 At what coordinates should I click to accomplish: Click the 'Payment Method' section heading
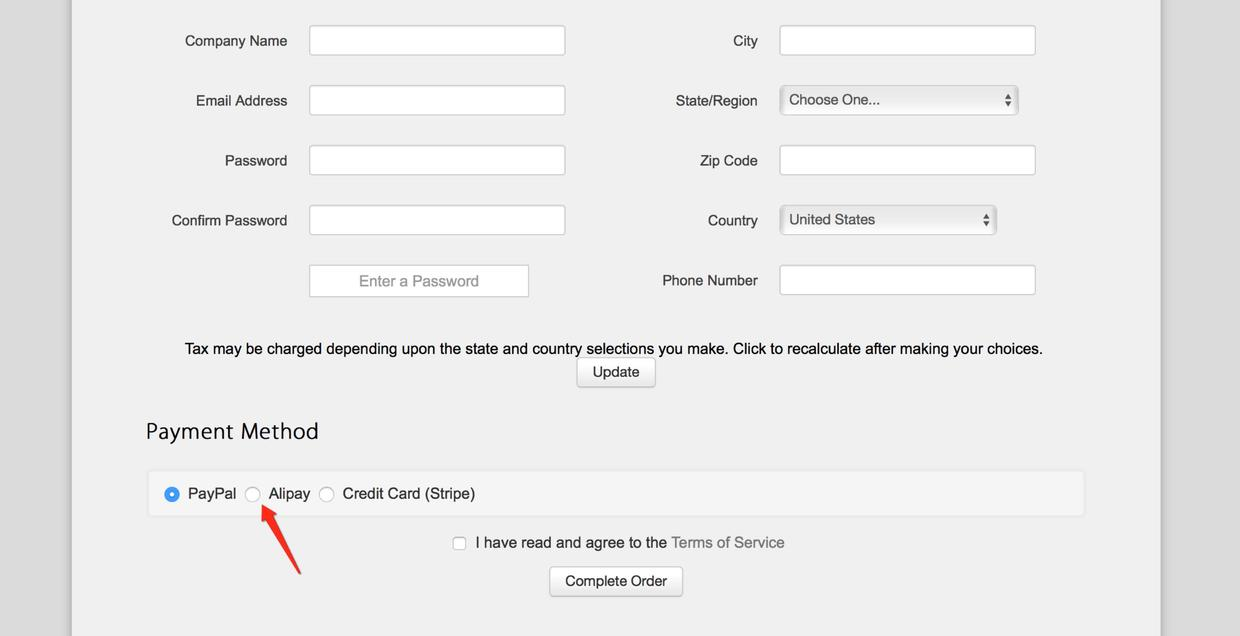[232, 432]
